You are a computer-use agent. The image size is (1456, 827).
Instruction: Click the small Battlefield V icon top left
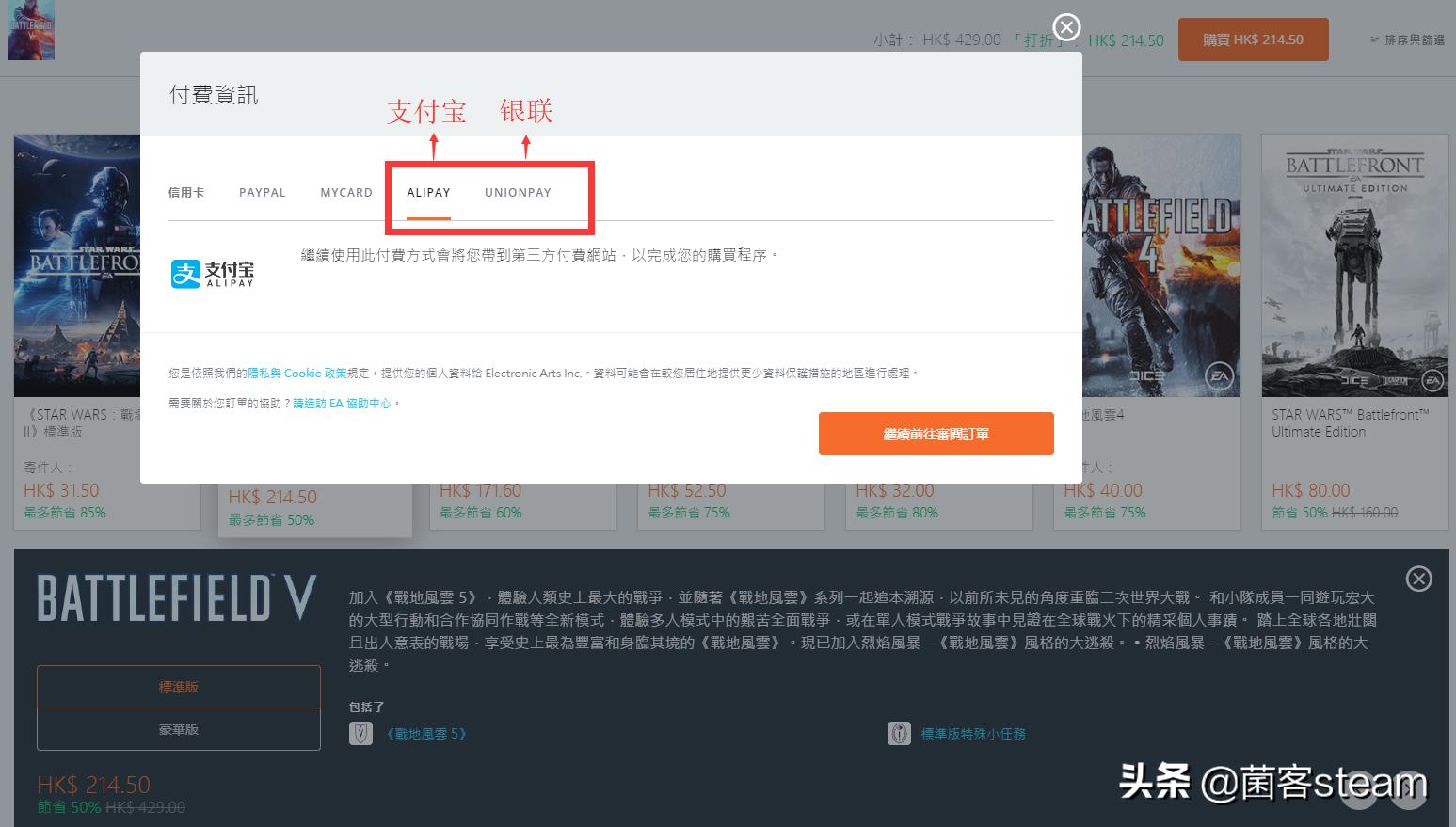pos(30,30)
